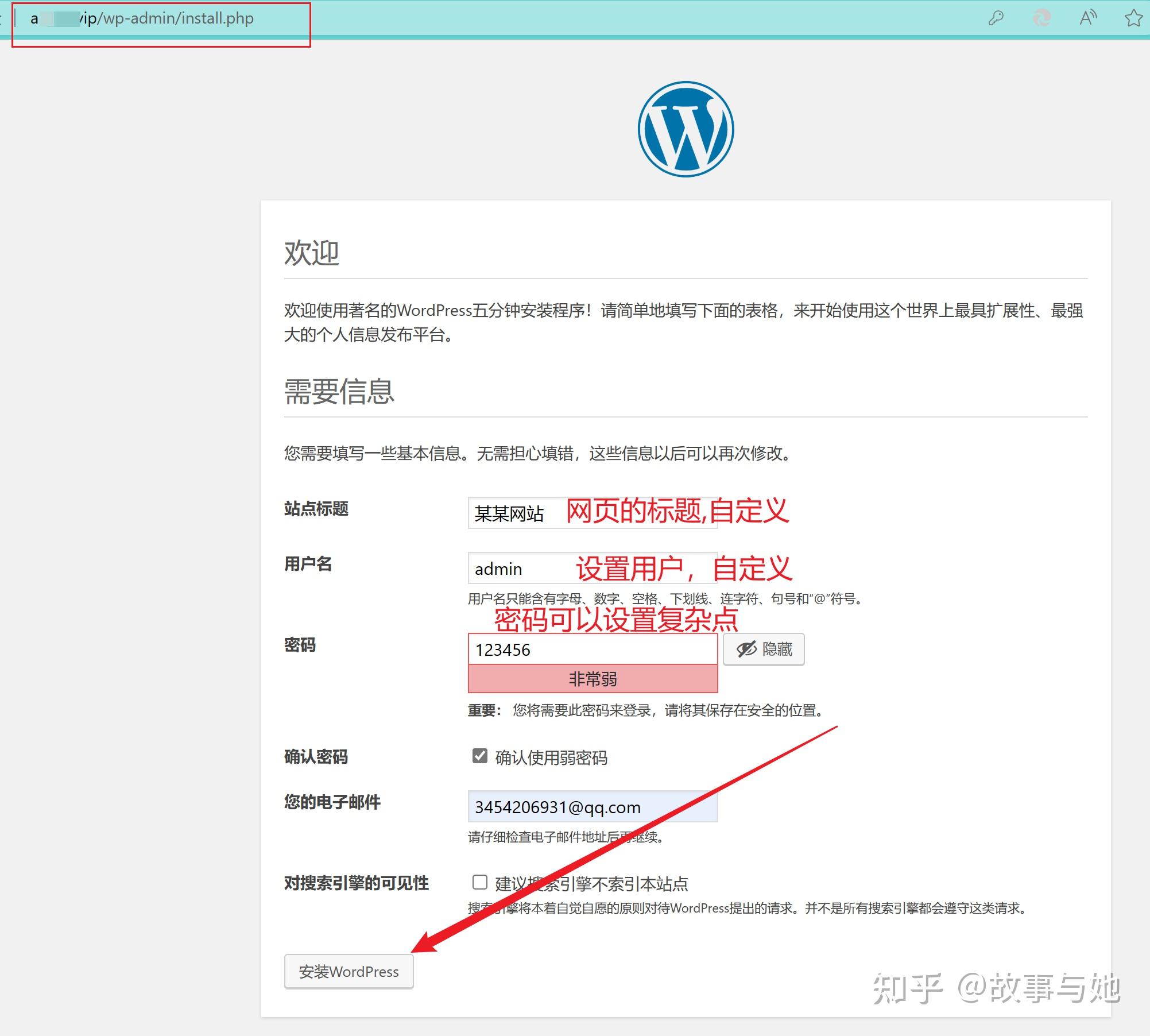The width and height of the screenshot is (1150, 1036).
Task: Click the 站点标题 label
Action: click(316, 509)
